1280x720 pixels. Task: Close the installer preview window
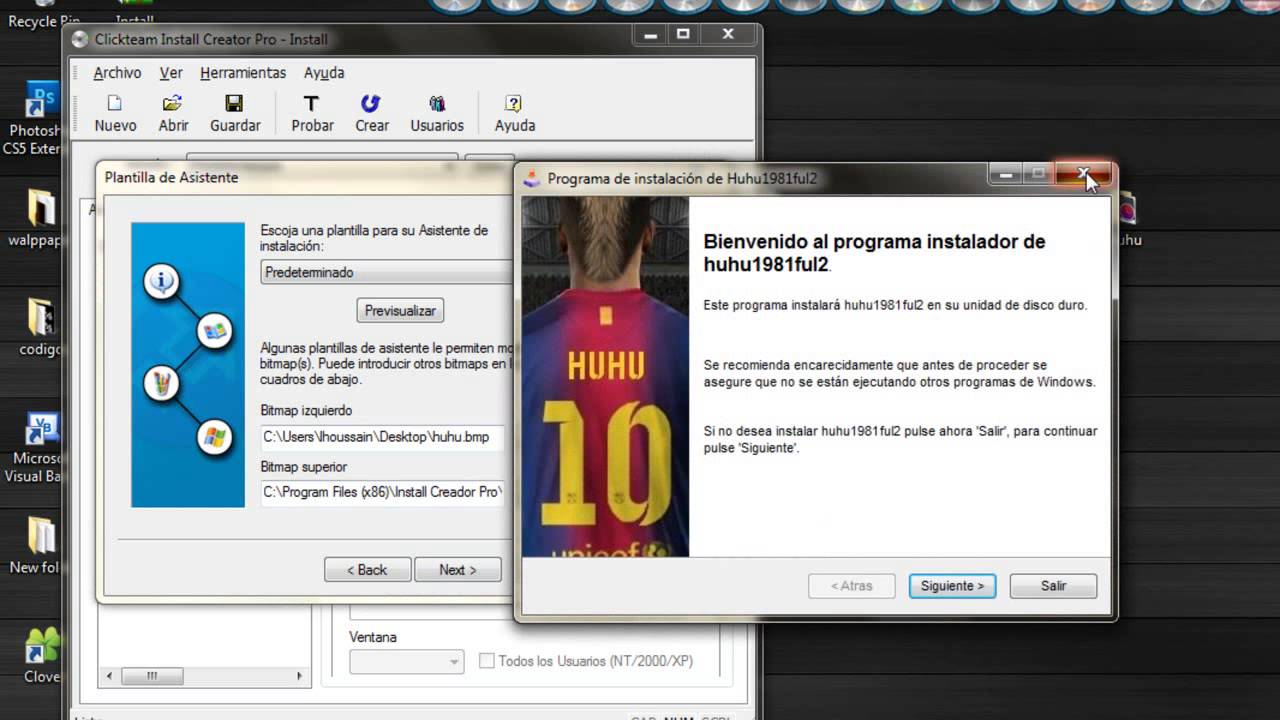tap(1085, 175)
